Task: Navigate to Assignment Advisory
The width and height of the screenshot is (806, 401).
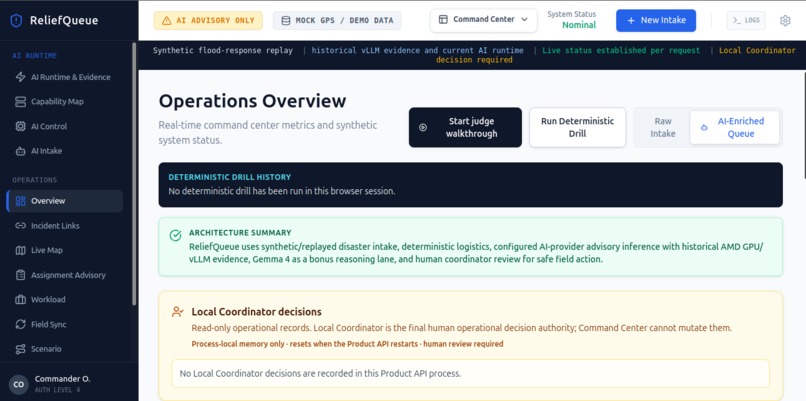Action: pyautogui.click(x=64, y=275)
